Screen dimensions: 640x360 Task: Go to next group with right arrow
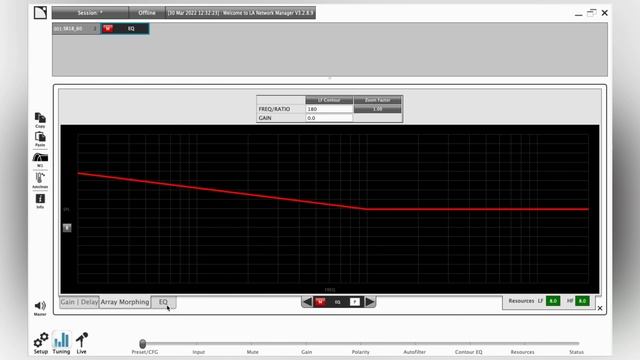(x=370, y=302)
